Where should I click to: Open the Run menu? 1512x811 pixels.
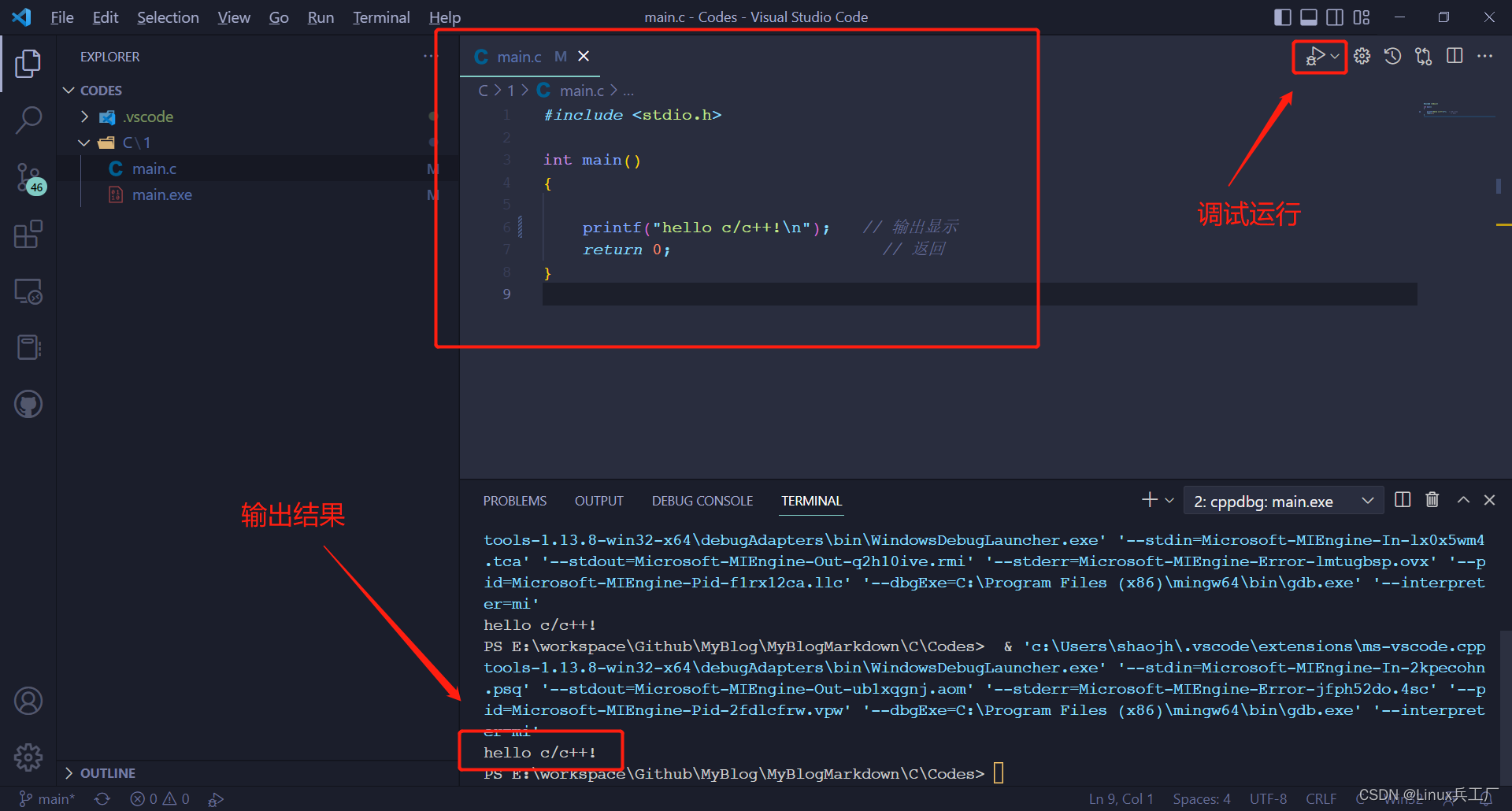pyautogui.click(x=321, y=17)
